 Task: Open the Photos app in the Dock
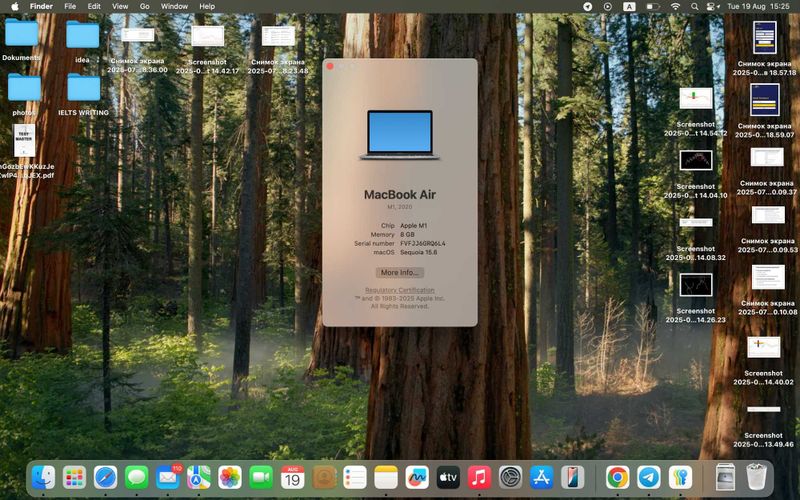point(230,478)
